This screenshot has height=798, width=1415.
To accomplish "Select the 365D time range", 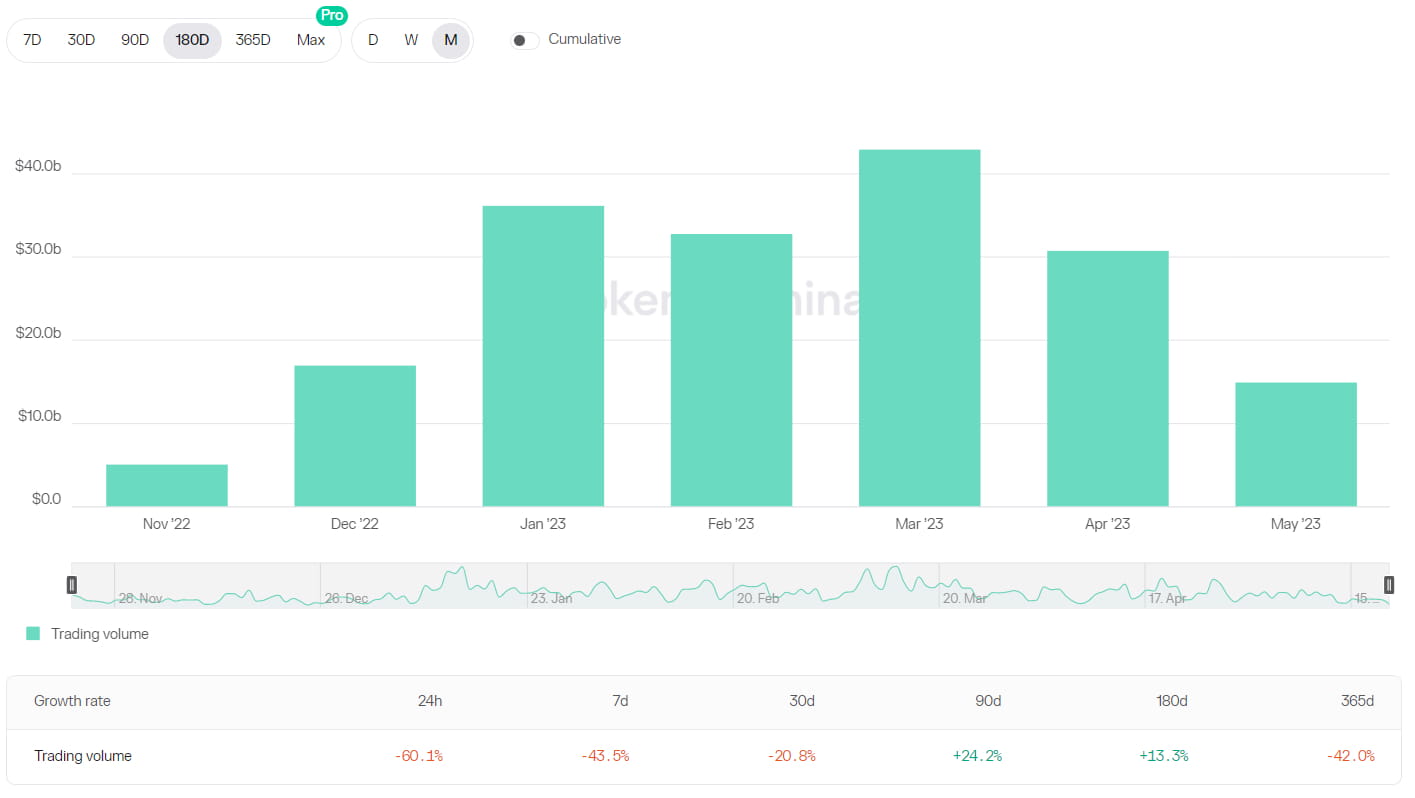I will pyautogui.click(x=253, y=40).
